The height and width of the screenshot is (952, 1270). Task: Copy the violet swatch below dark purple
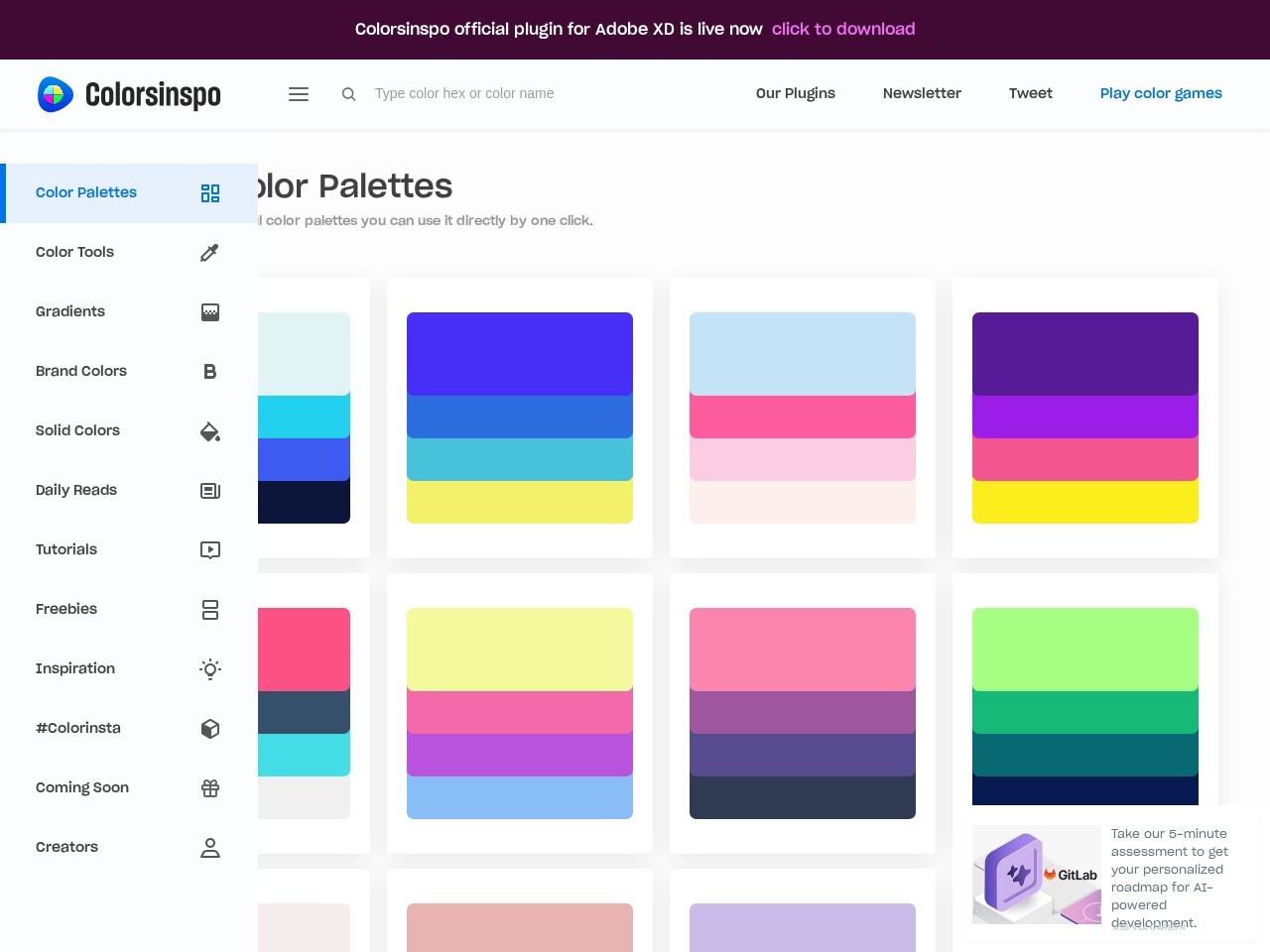(x=1085, y=416)
